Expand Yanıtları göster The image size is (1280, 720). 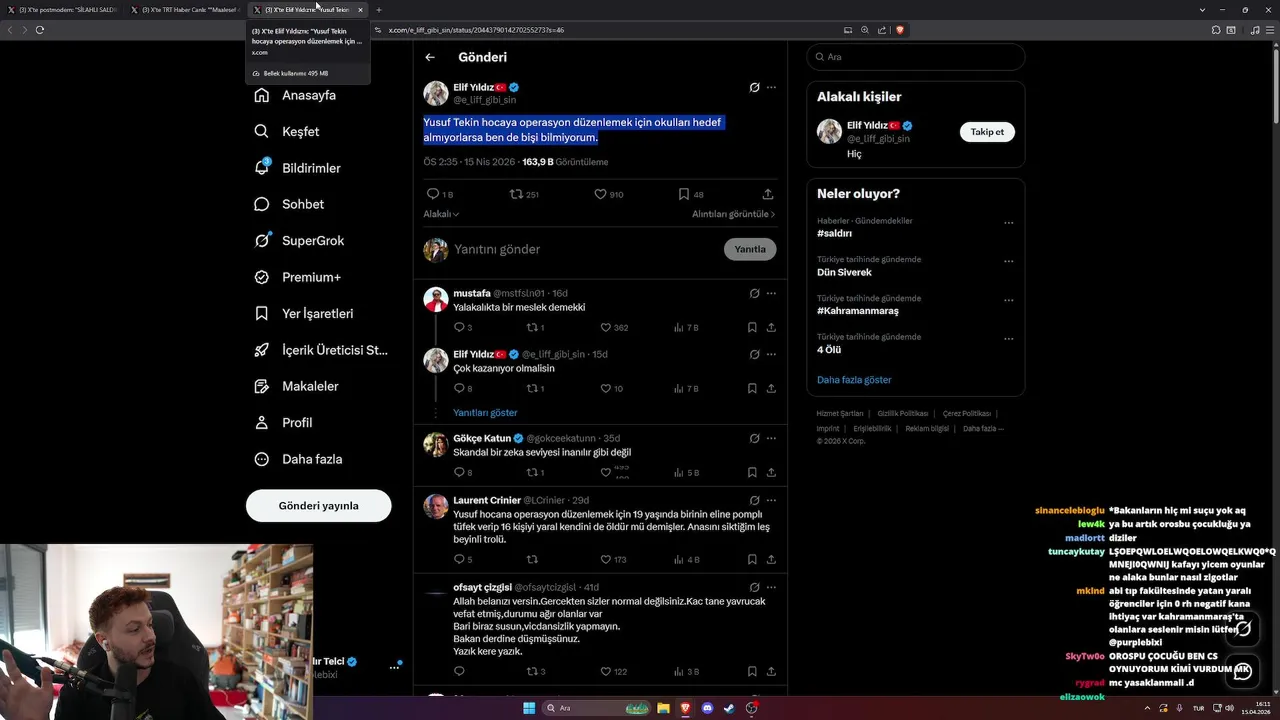click(485, 412)
